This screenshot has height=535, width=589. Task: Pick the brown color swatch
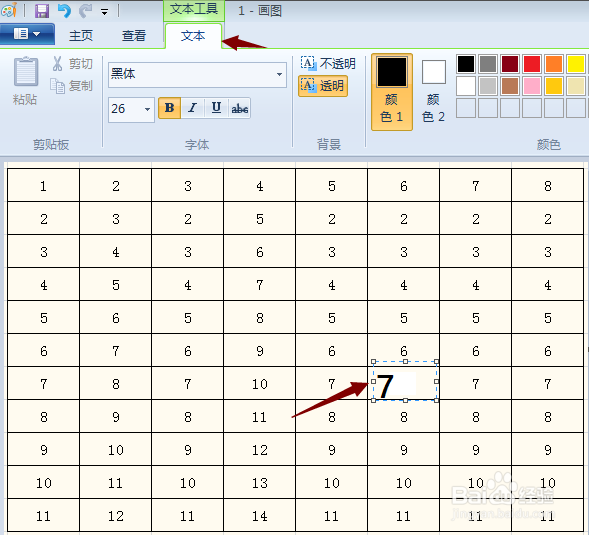pyautogui.click(x=510, y=86)
